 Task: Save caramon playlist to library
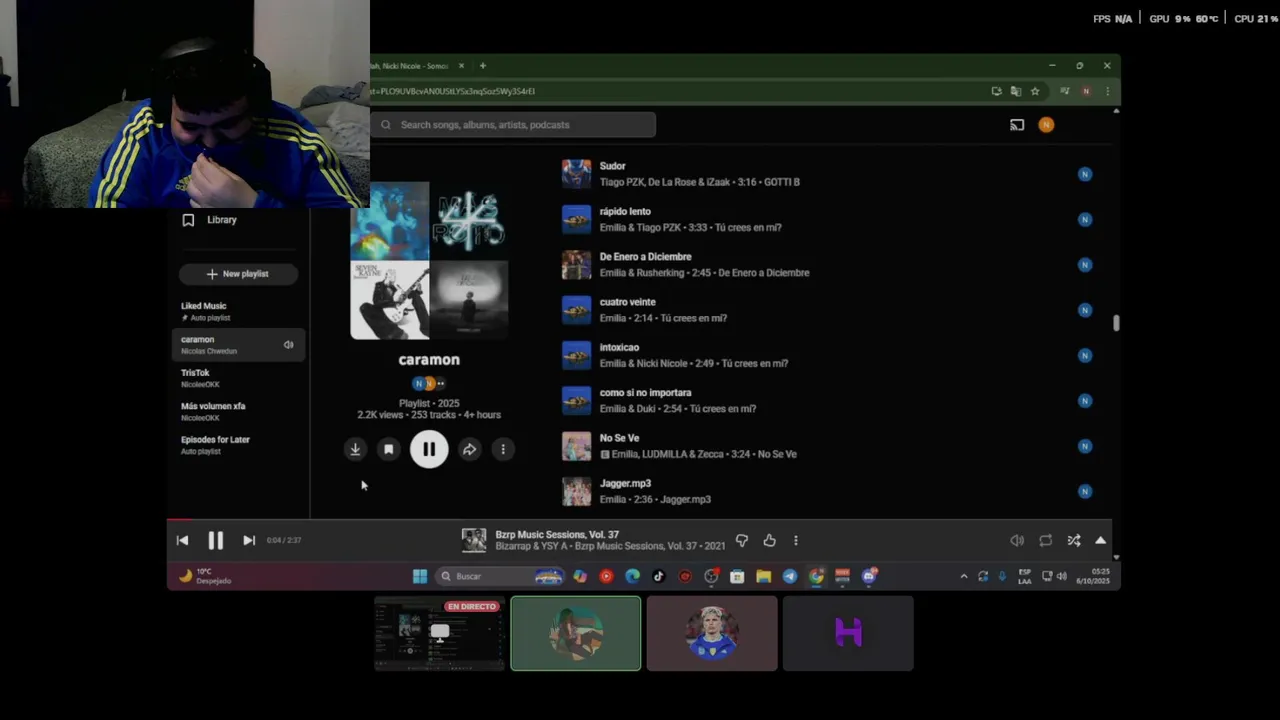point(389,450)
